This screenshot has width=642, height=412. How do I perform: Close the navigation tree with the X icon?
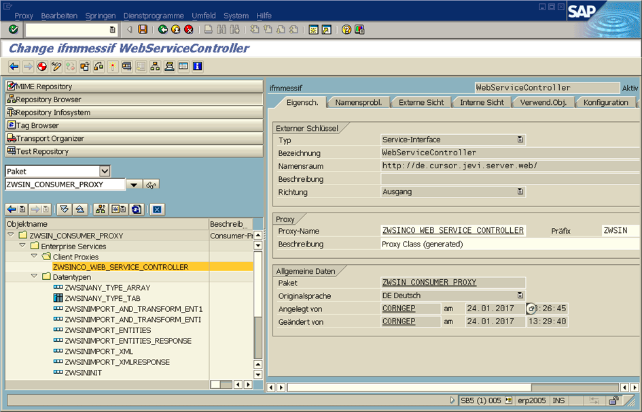[157, 209]
